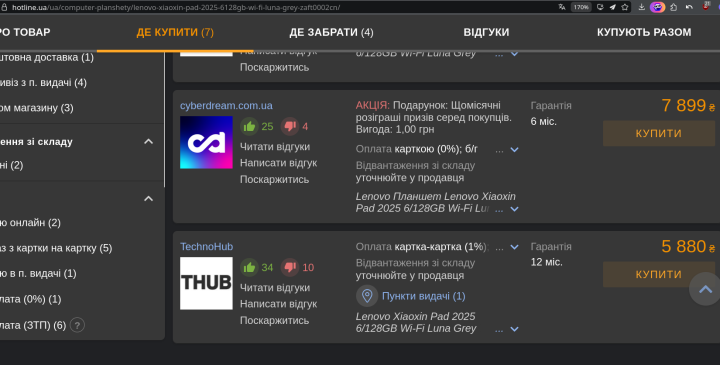Viewport: 720px width, 365px height.
Task: Open the ДЕ ЗАБРАТИ (4) tab
Action: pyautogui.click(x=331, y=32)
